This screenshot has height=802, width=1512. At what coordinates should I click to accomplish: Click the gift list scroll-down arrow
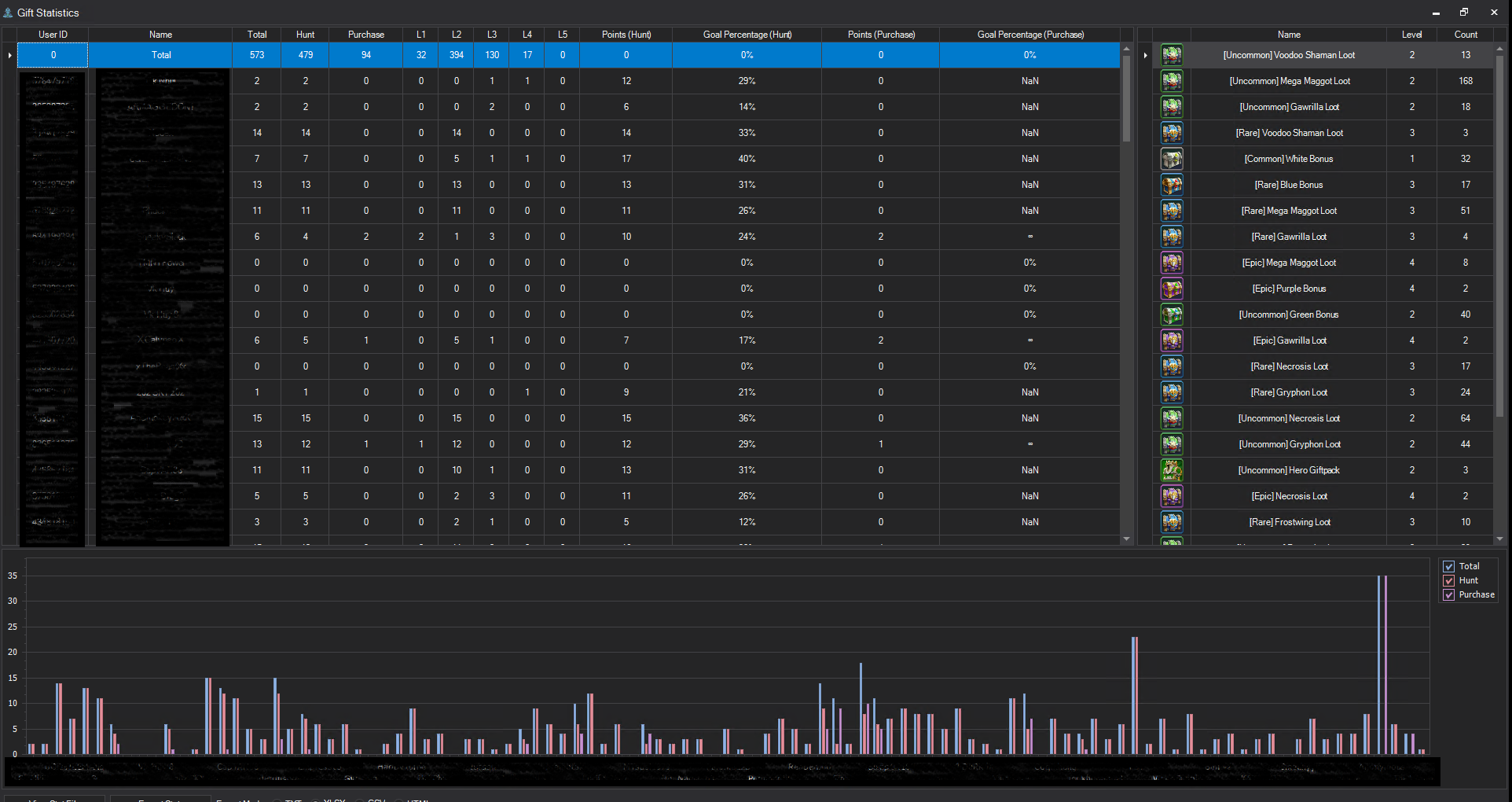pos(1499,539)
